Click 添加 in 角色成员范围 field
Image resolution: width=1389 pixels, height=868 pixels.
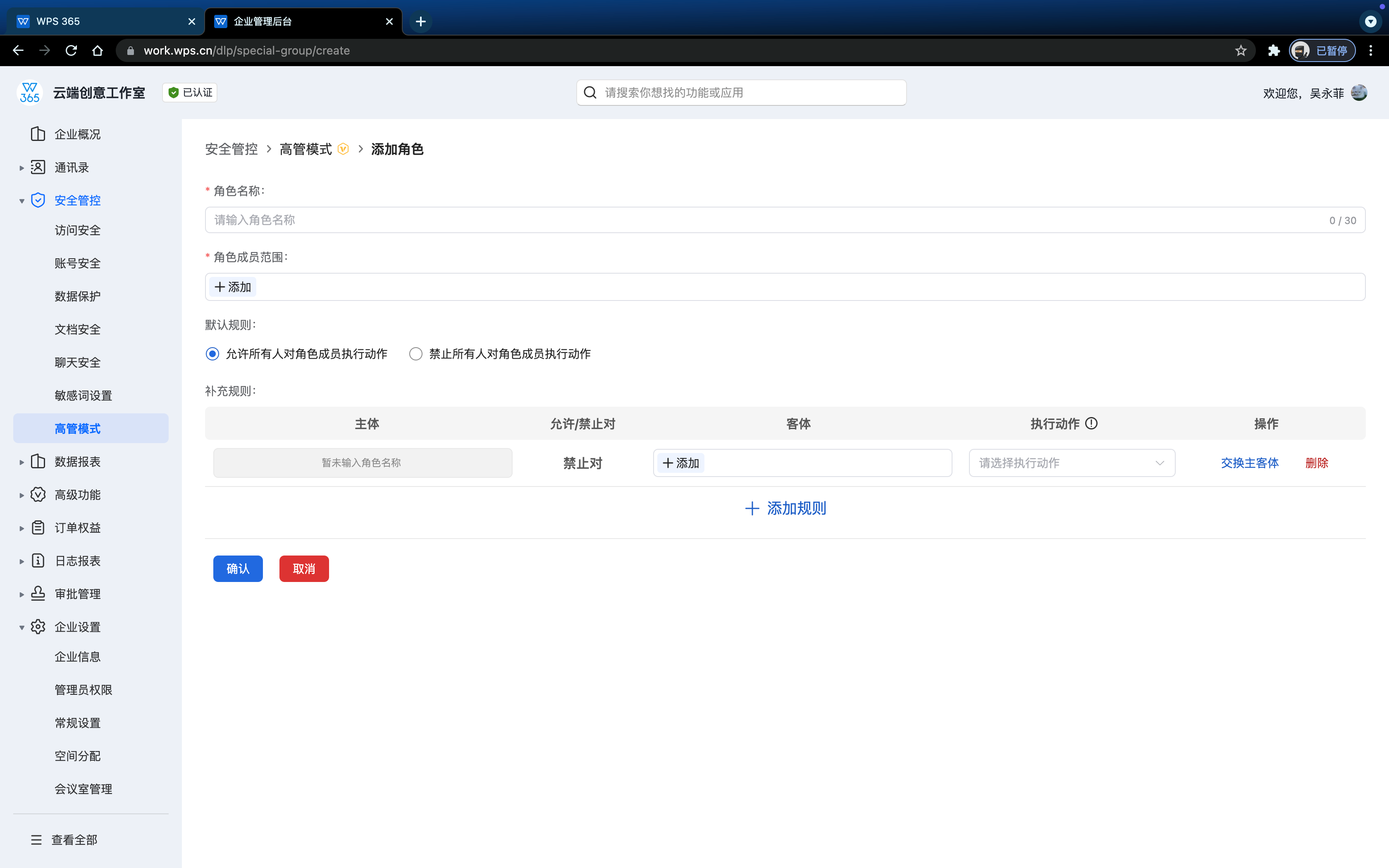point(233,286)
